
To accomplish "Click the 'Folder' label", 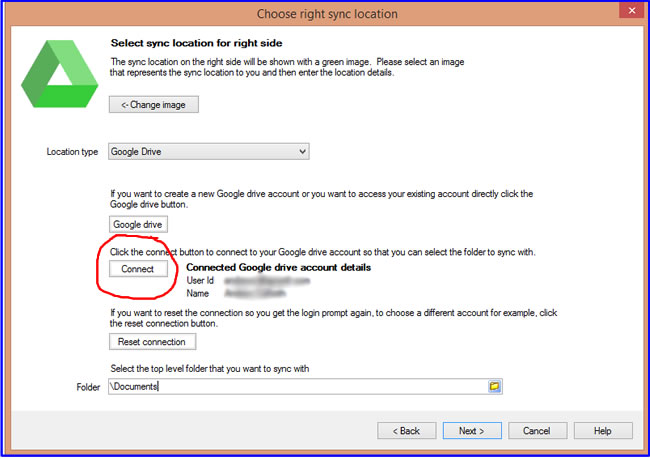I will point(88,387).
